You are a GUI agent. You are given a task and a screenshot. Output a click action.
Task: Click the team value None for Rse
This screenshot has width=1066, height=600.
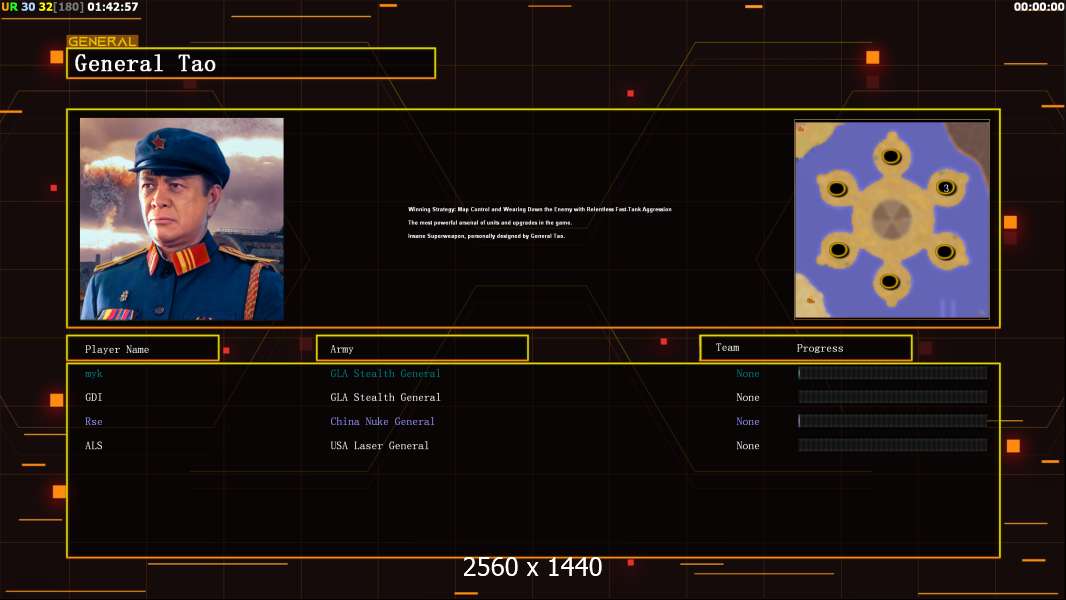click(747, 421)
